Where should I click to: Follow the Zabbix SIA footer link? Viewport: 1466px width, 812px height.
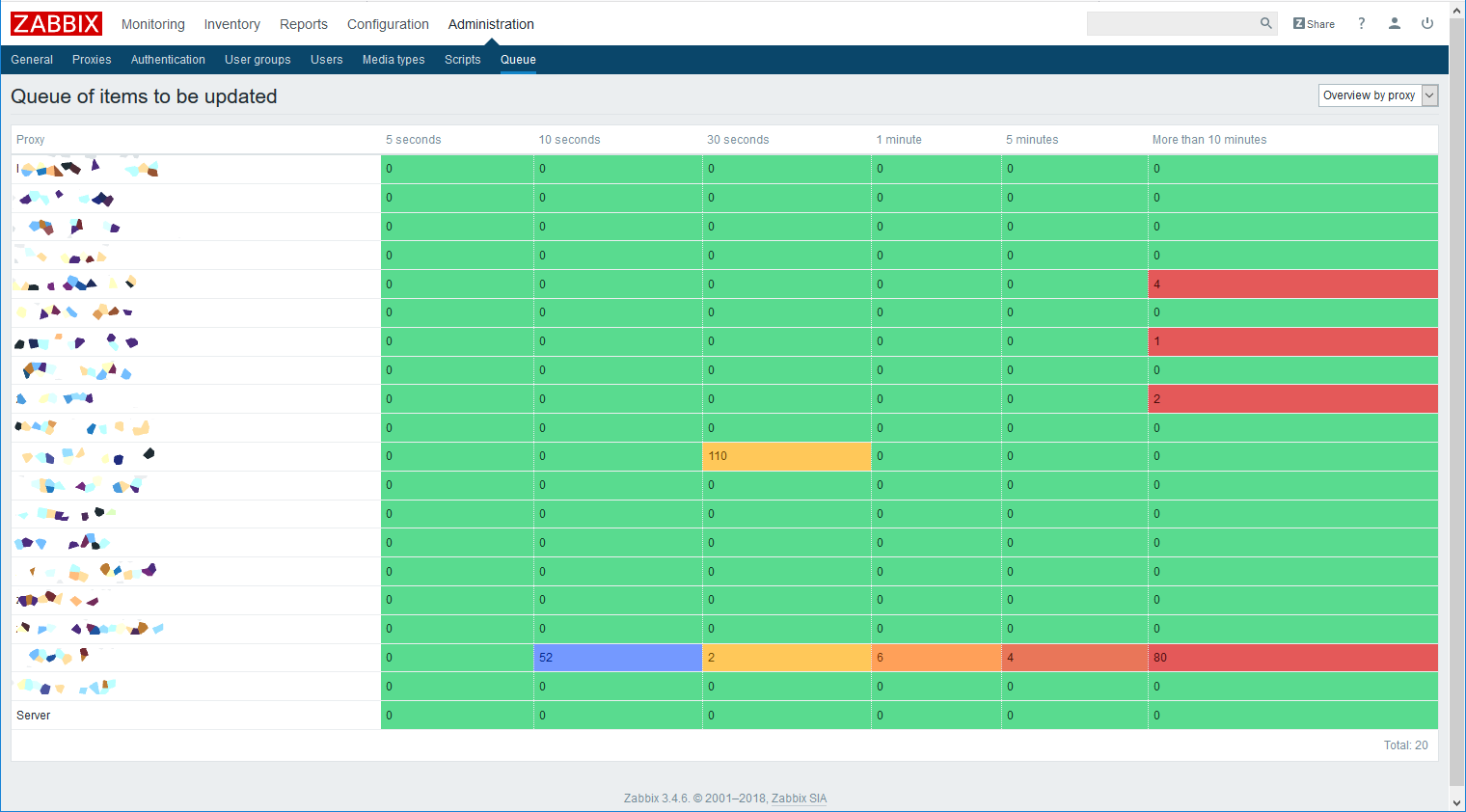[799, 798]
